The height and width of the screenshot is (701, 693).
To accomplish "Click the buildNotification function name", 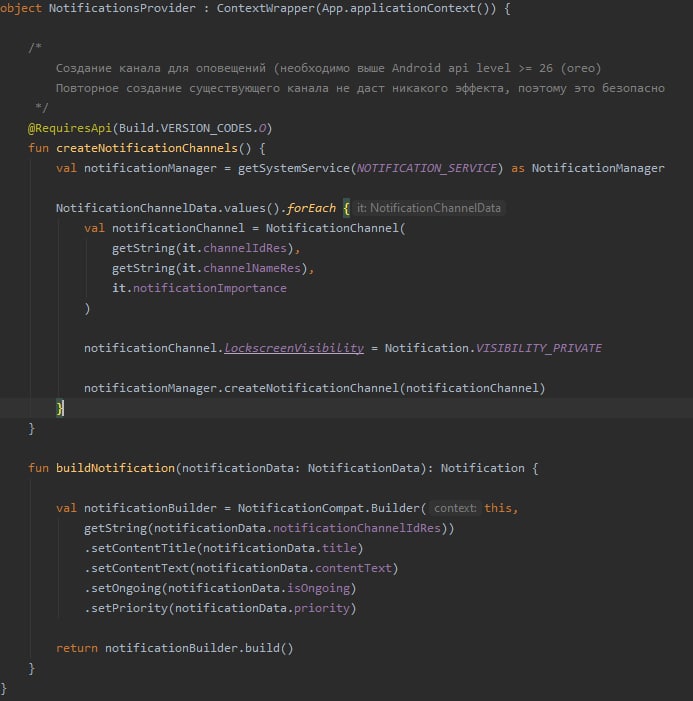I will tap(115, 468).
